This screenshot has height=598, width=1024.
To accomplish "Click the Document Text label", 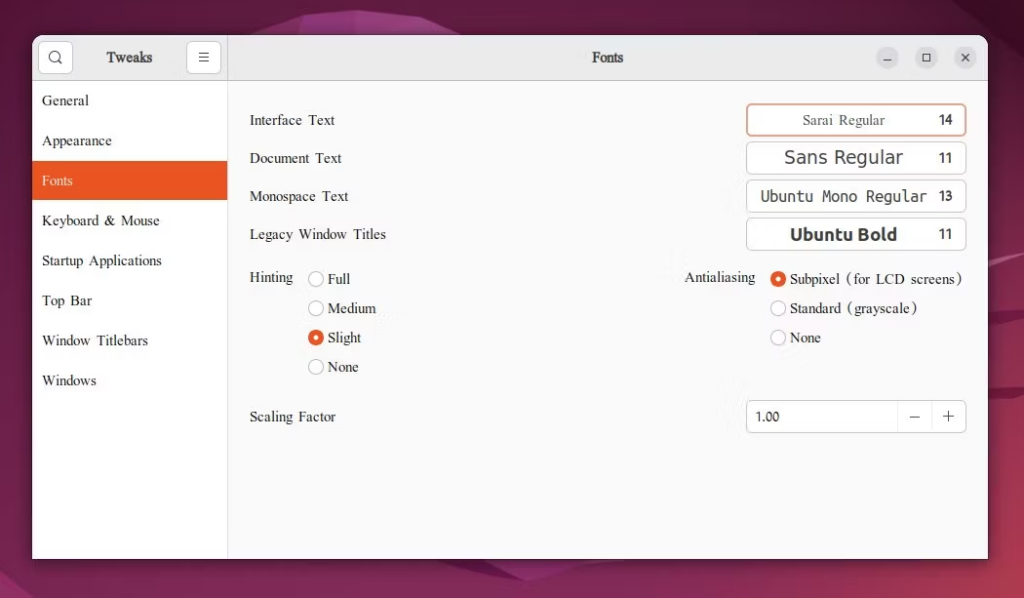I will [295, 158].
